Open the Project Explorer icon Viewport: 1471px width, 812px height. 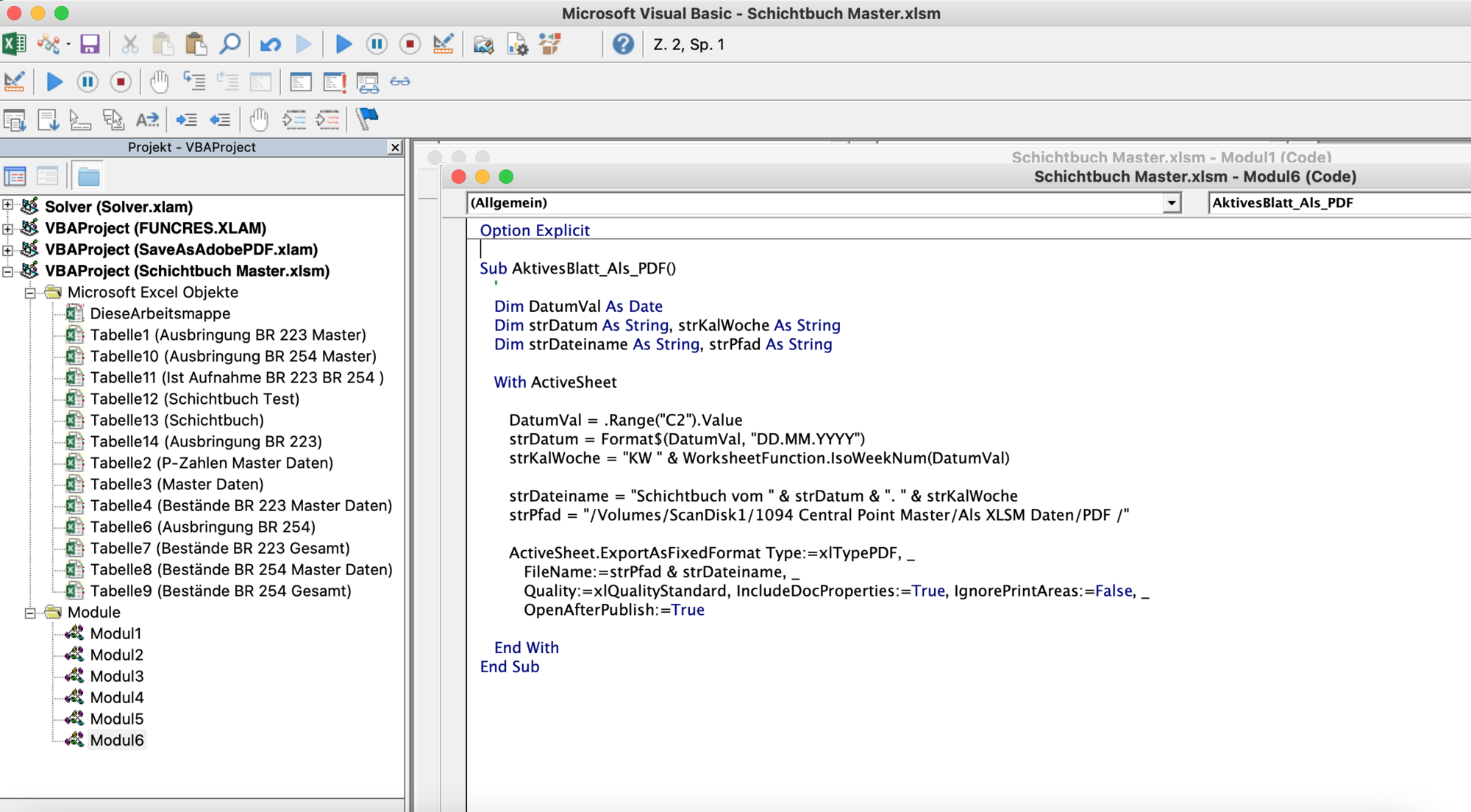483,44
